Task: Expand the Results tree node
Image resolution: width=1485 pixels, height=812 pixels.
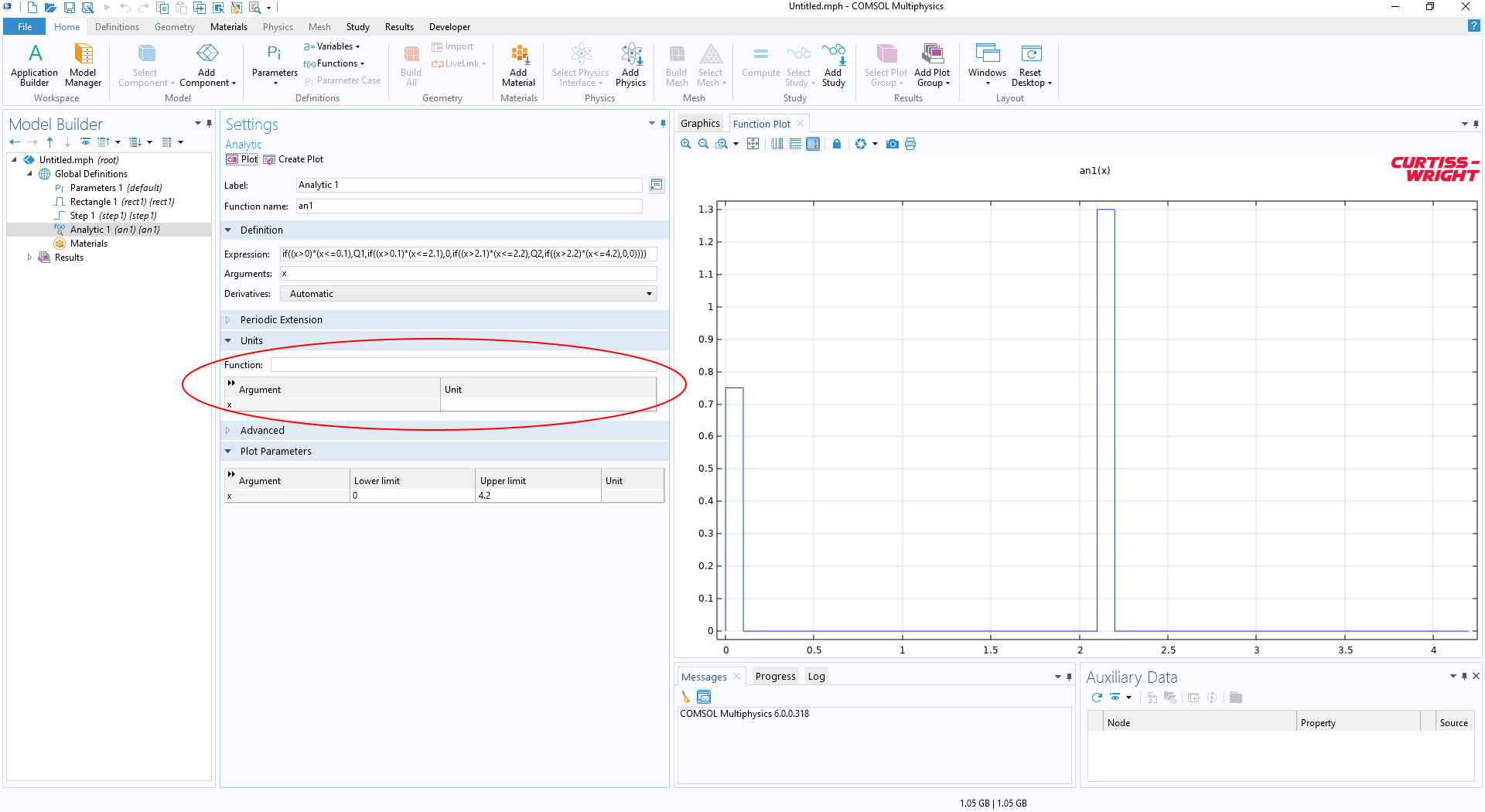Action: (29, 258)
